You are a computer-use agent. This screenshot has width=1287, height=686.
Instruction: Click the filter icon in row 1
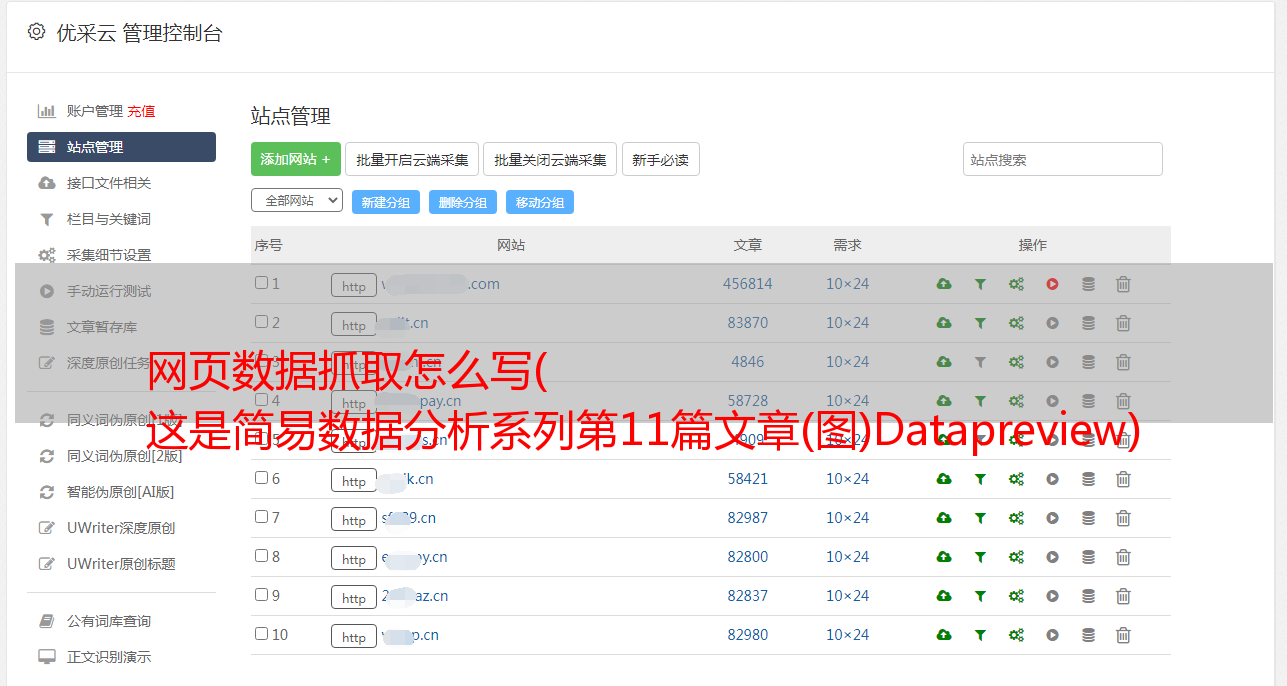[980, 284]
